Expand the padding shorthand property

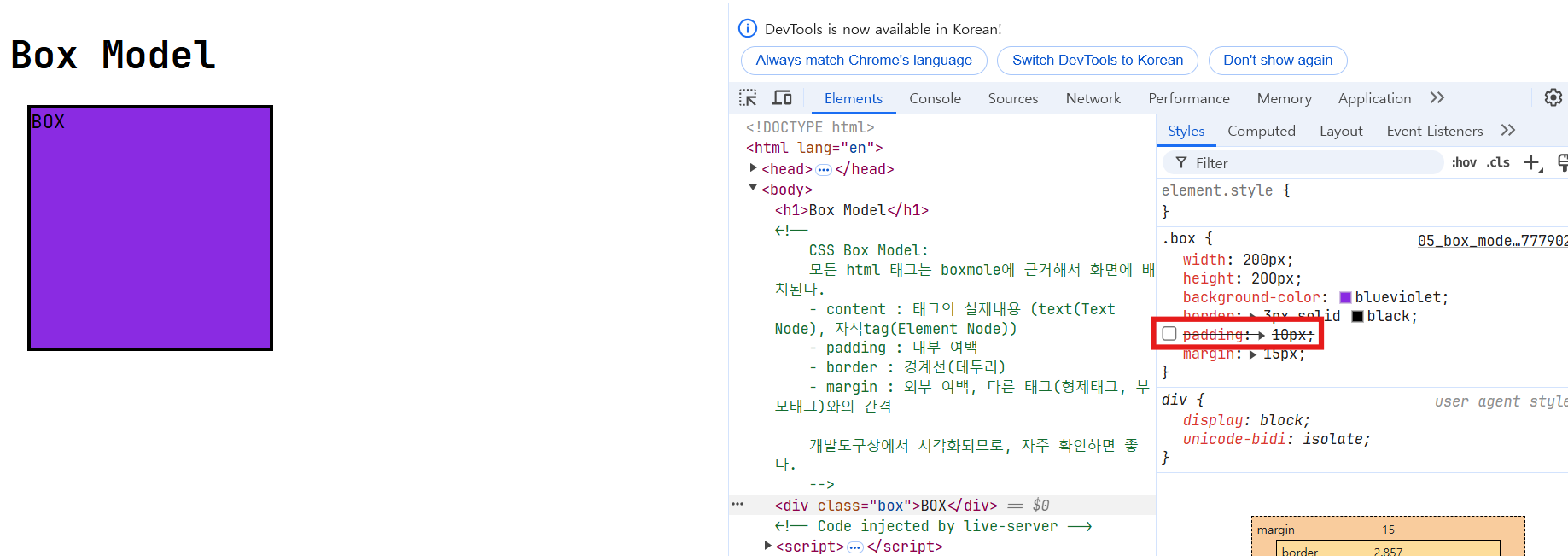pos(1262,335)
